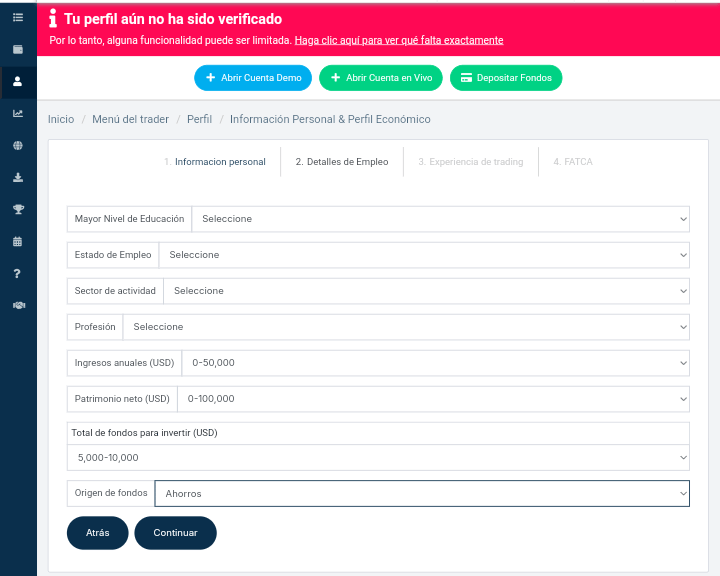The width and height of the screenshot is (720, 576).
Task: Expand Patrimonio neto (USD) dropdown
Action: click(x=433, y=399)
